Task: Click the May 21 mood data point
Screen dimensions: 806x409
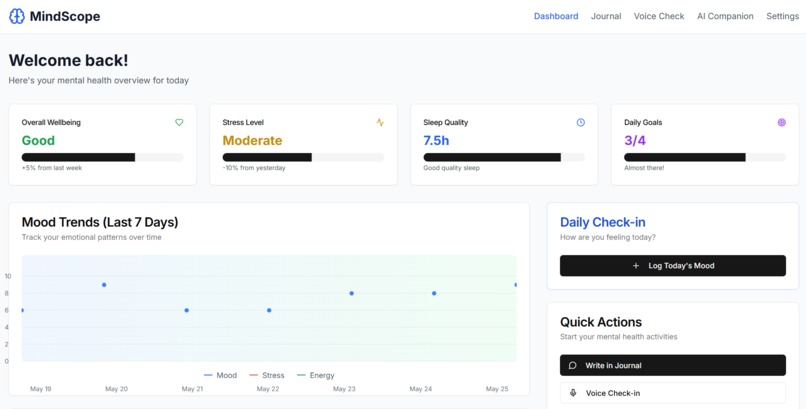Action: tap(187, 310)
